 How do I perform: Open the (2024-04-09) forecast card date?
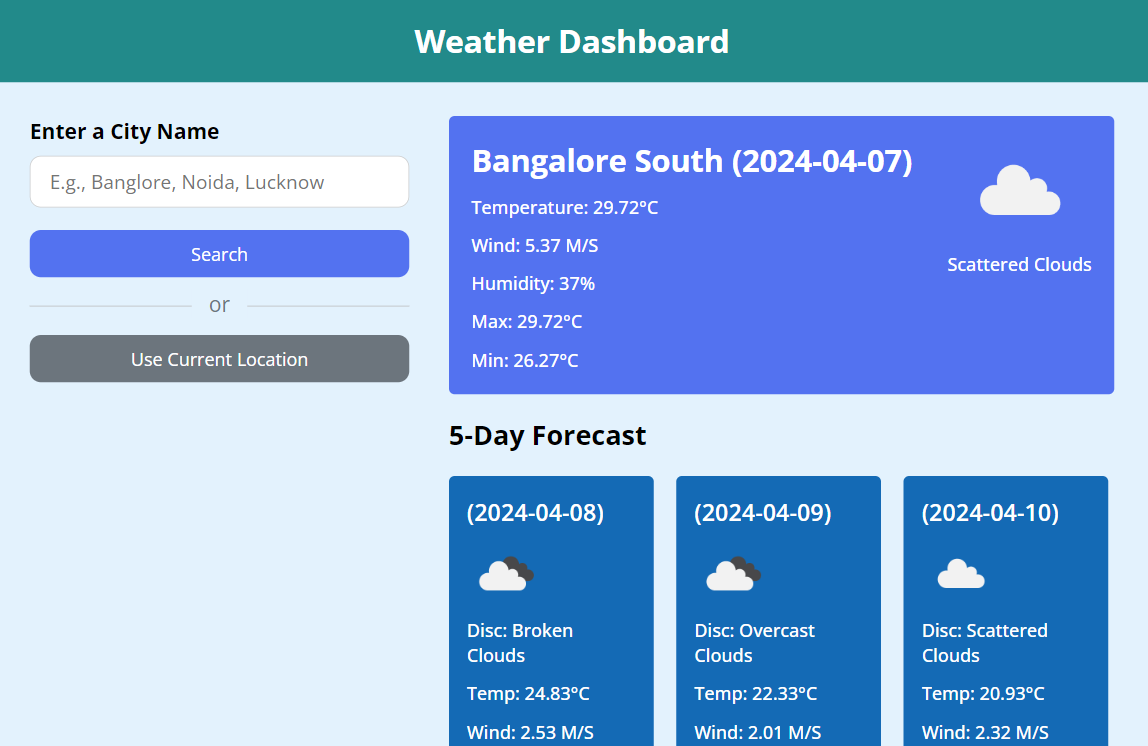(763, 512)
